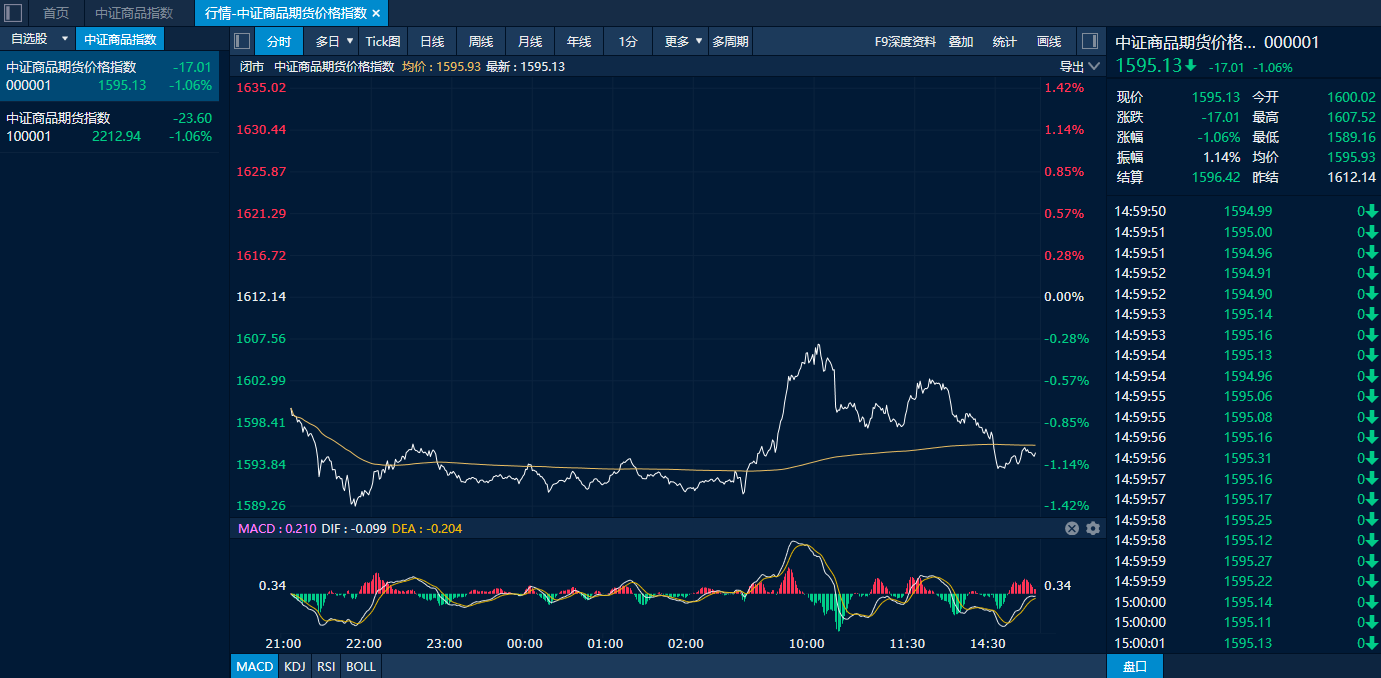Expand the 更多 periods dropdown
Screen dimensions: 1381x678
699,41
